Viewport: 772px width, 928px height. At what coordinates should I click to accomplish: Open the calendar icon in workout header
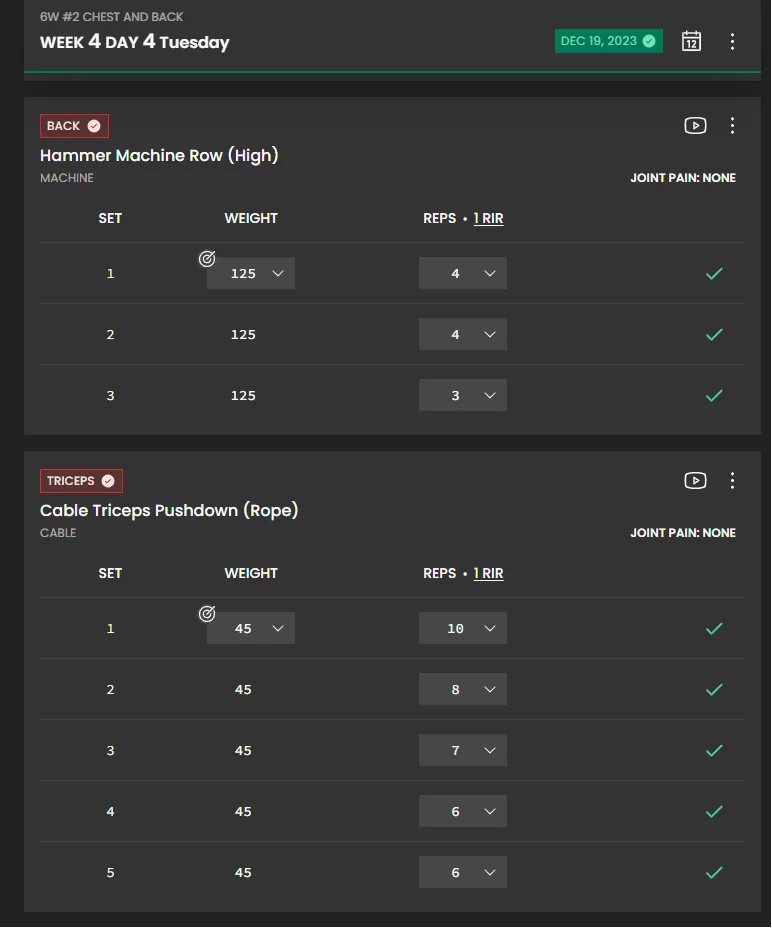tap(691, 41)
